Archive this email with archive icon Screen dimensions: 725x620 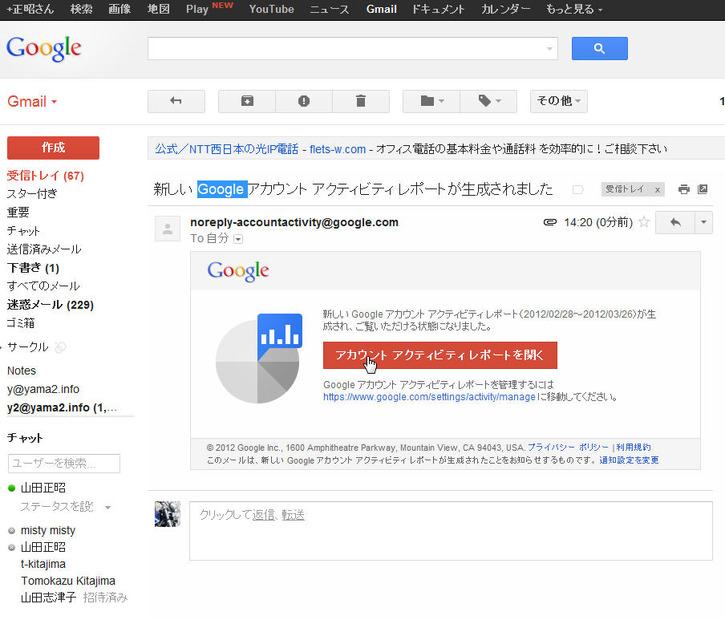click(247, 101)
